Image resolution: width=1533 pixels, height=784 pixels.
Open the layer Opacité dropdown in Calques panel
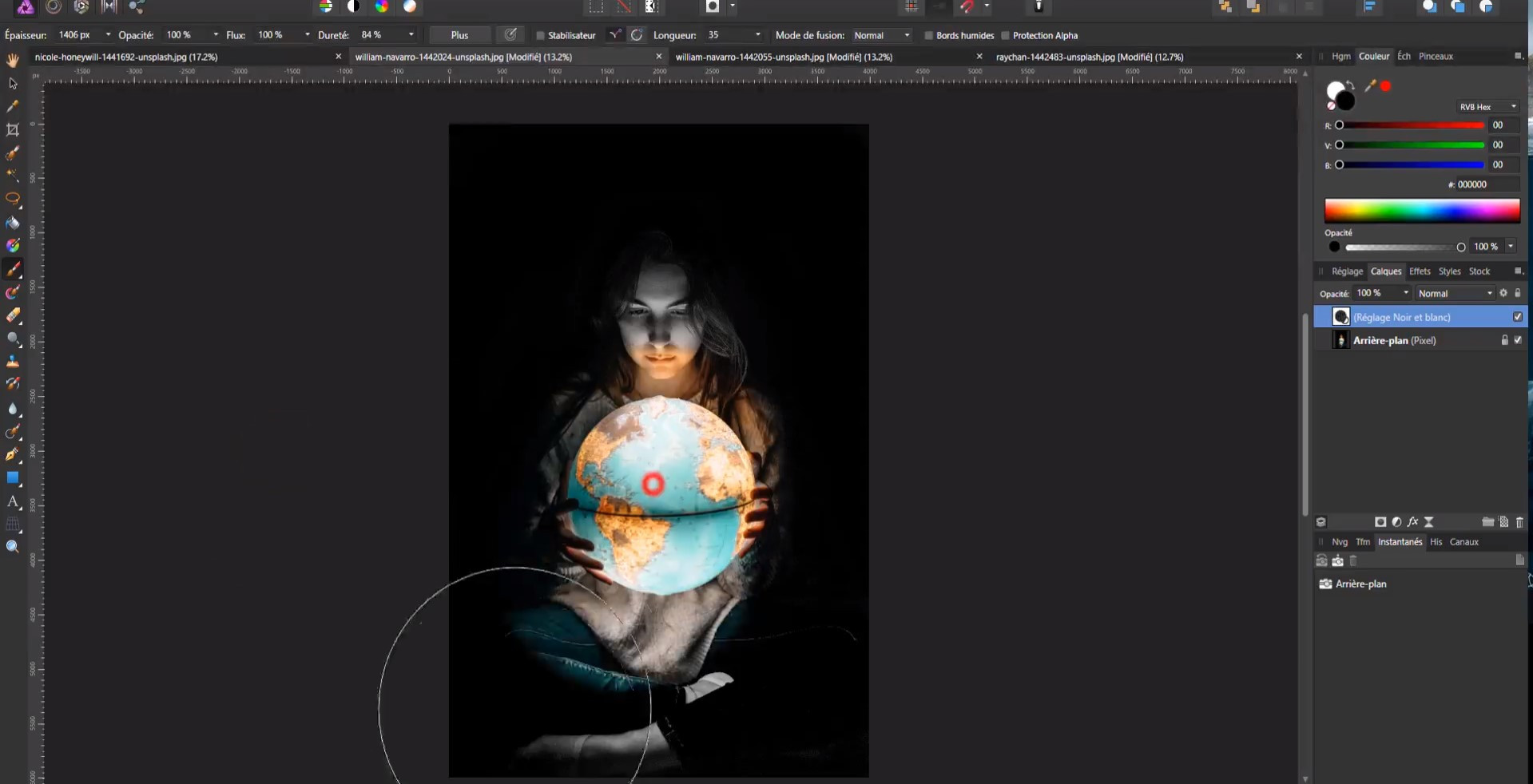(1406, 293)
